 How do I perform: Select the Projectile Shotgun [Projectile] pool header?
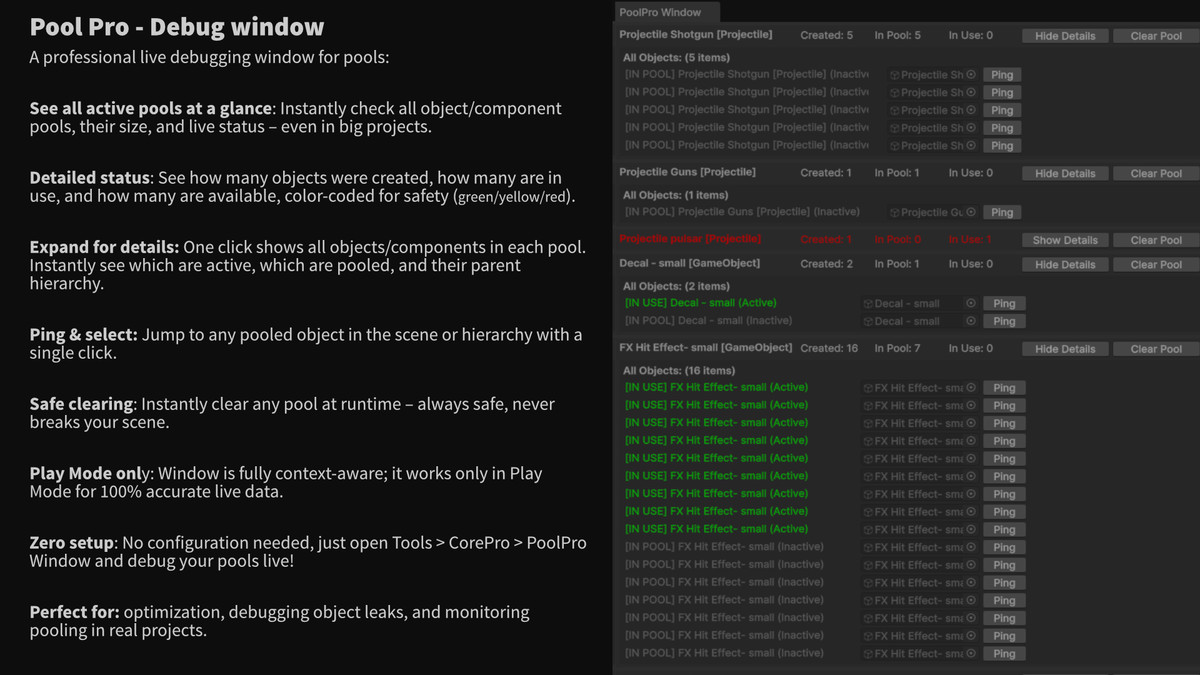(x=696, y=35)
